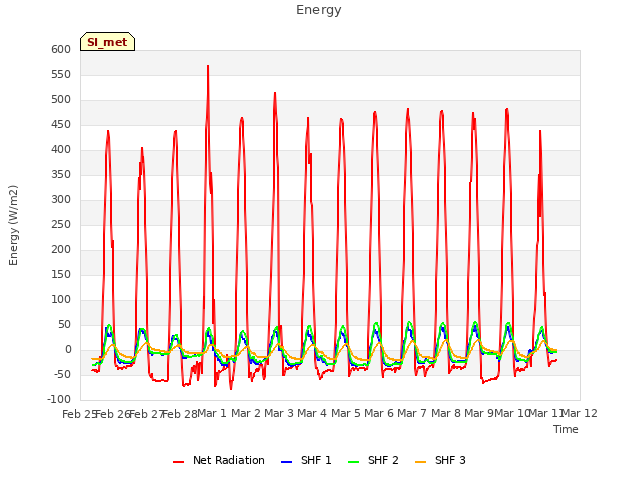This screenshot has width=640, height=480.
Task: Click the Mar 6 x-axis label
Action: 379,413
